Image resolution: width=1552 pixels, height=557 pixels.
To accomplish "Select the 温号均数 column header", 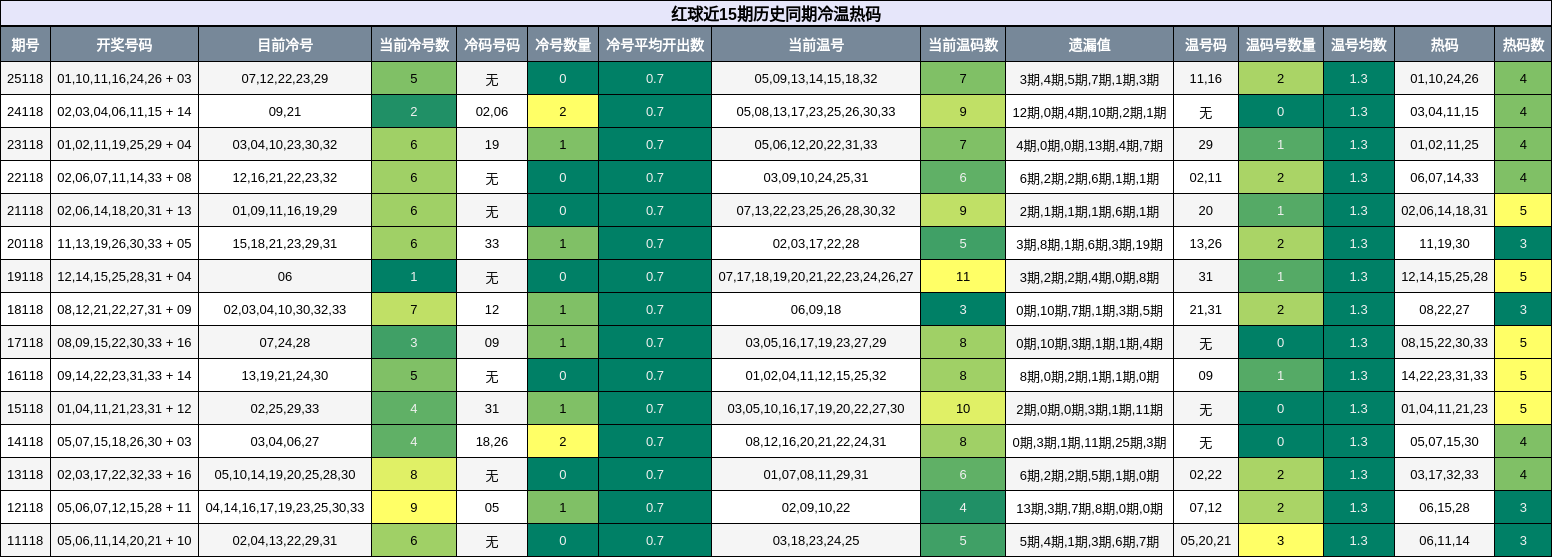I will [x=1359, y=45].
